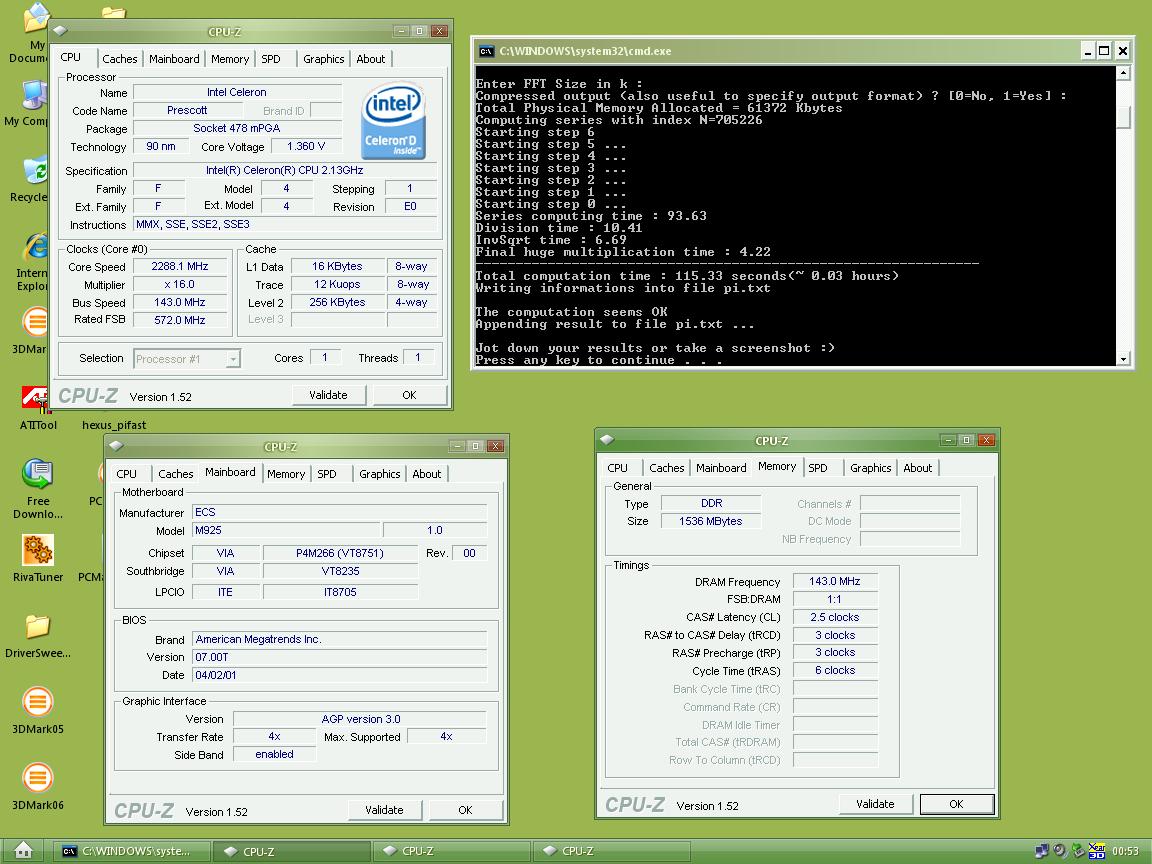
Task: Click the speaker tray icon
Action: pyautogui.click(x=1060, y=851)
